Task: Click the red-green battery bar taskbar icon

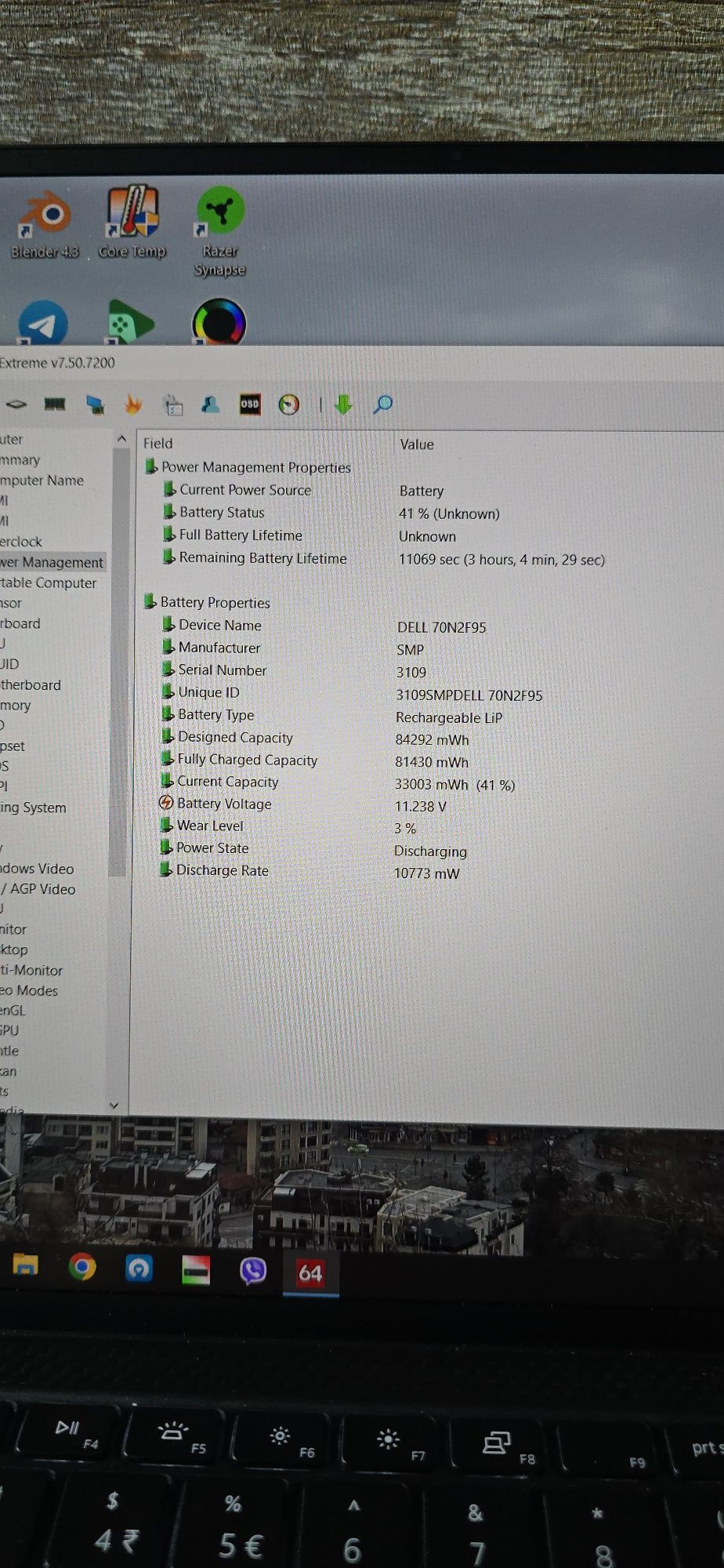Action: tap(196, 1270)
